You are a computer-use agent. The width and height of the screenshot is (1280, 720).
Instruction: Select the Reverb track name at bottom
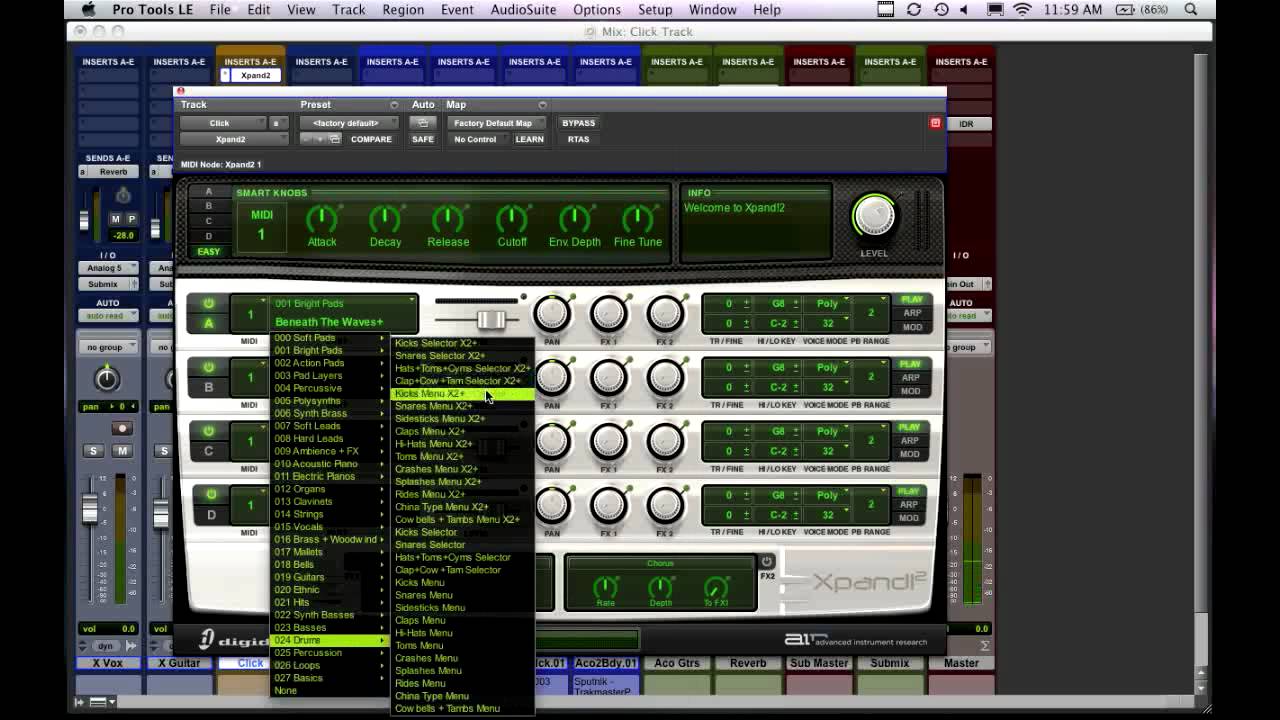(748, 663)
